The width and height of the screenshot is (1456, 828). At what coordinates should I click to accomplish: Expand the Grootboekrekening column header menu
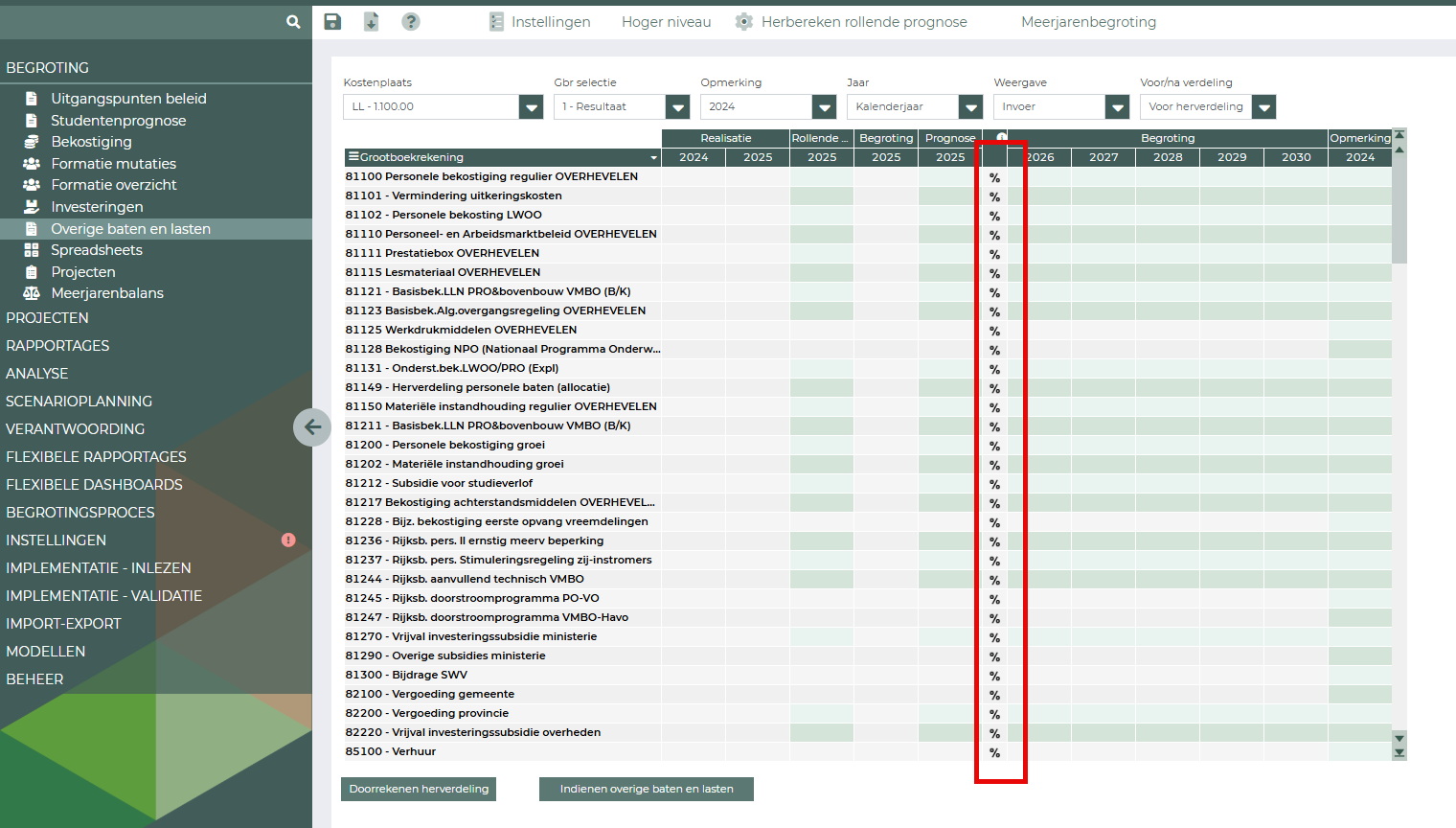653,158
